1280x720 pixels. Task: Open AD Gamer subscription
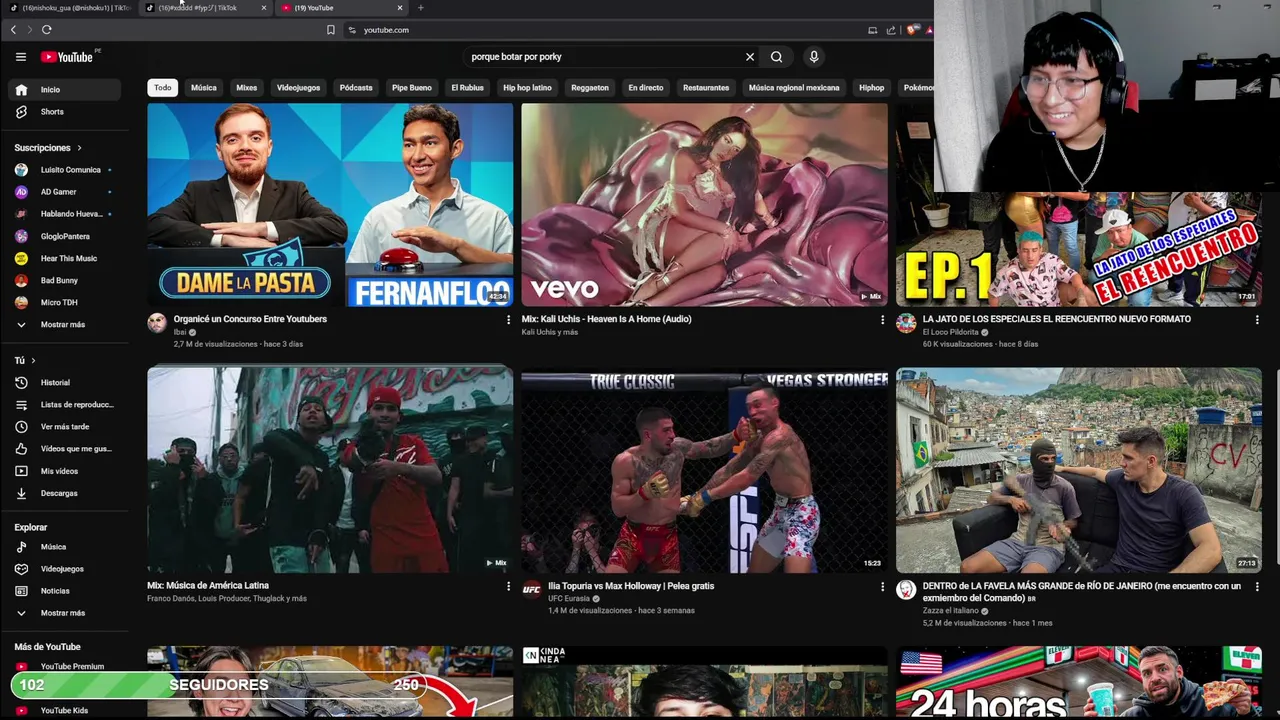point(64,192)
